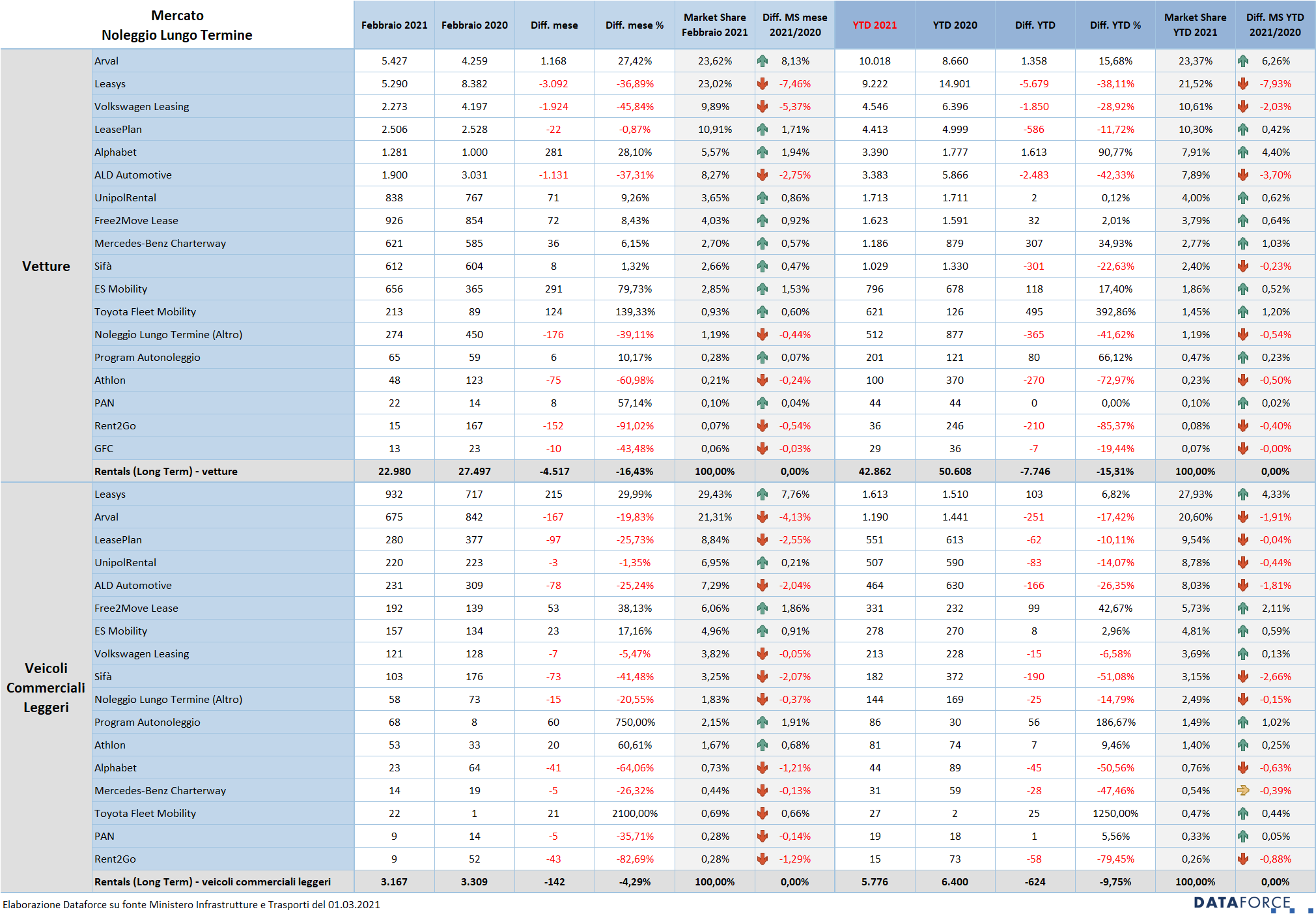Click the 392,86% cell
This screenshot has width=1316, height=916.
1115,311
